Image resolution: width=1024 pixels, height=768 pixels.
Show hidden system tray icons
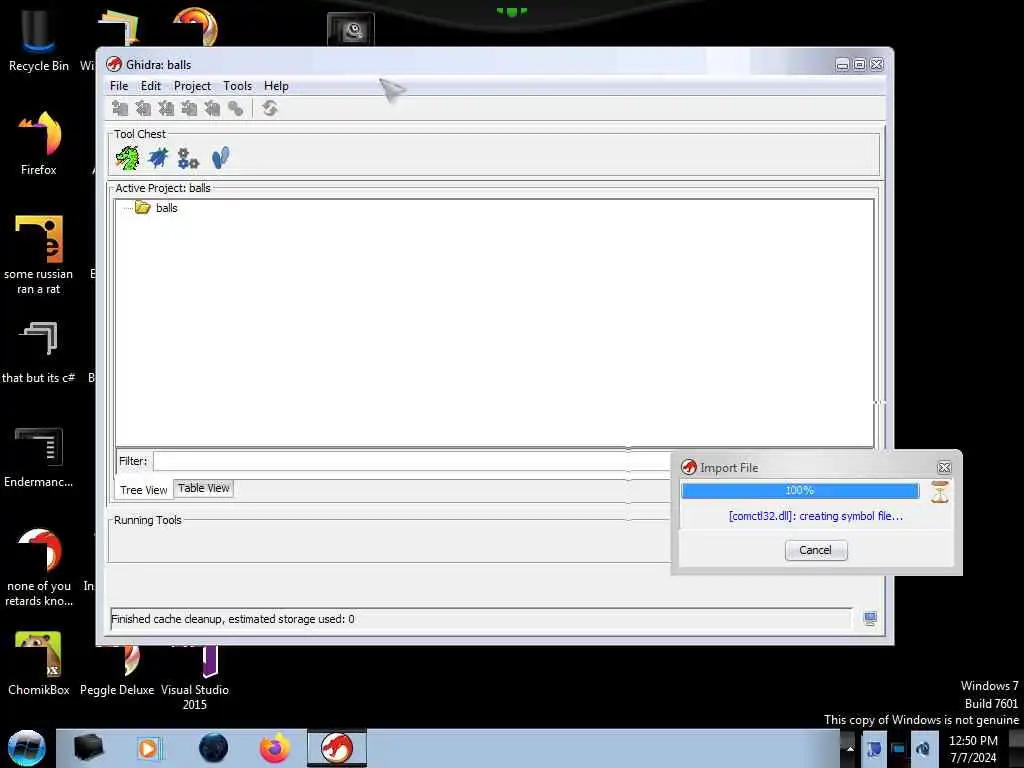(850, 748)
